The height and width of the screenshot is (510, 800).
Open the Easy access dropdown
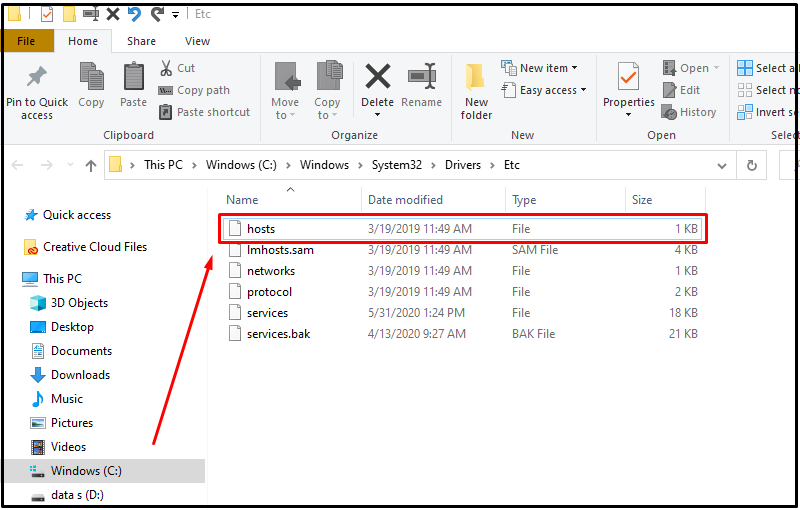[x=544, y=90]
